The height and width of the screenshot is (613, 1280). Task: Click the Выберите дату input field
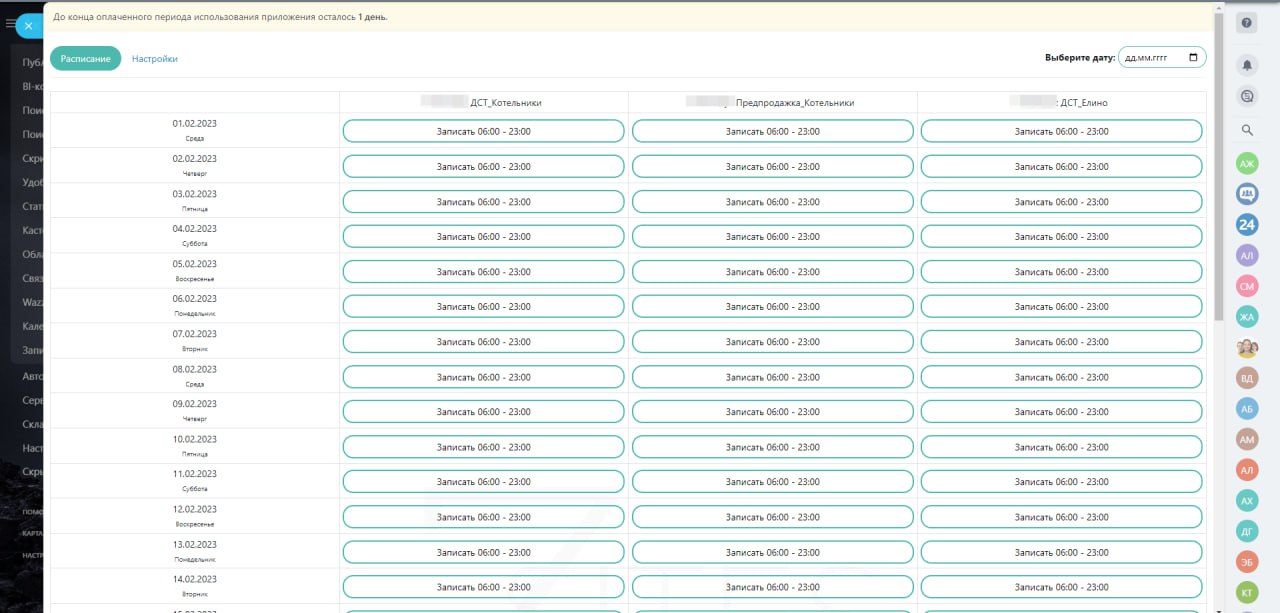(x=1152, y=58)
